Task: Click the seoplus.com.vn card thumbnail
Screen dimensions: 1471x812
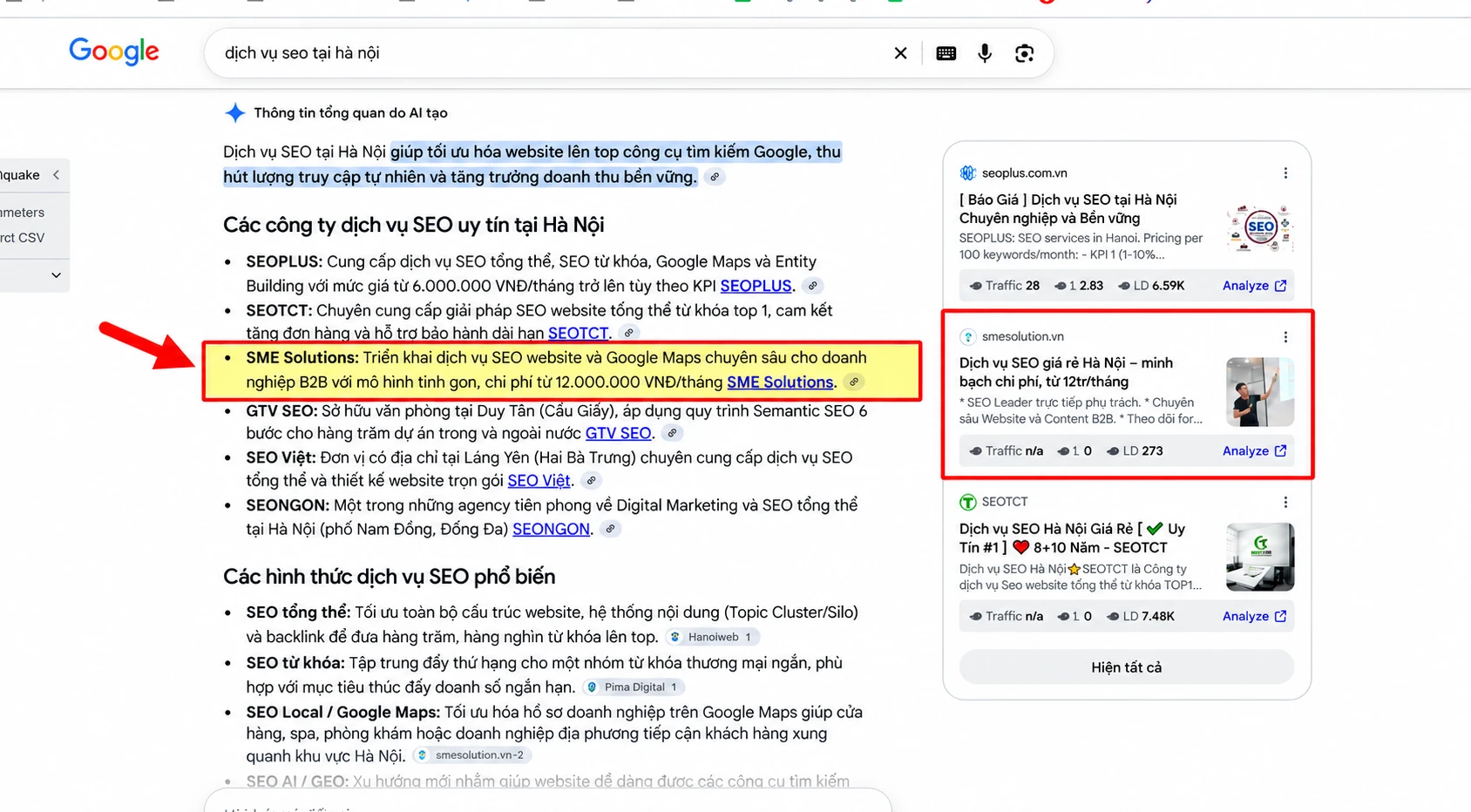Action: (1260, 228)
